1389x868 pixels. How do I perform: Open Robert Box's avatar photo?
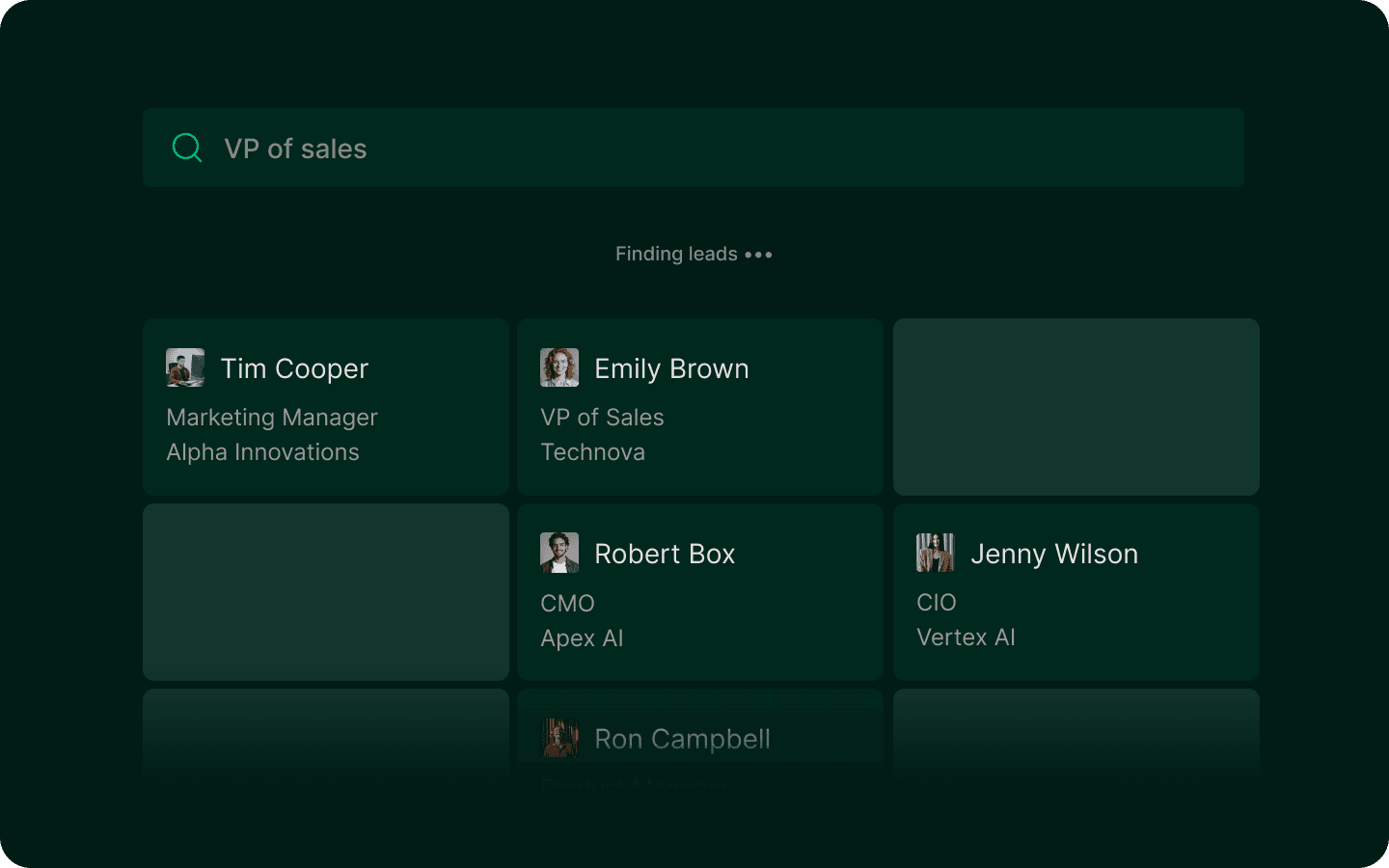point(559,553)
